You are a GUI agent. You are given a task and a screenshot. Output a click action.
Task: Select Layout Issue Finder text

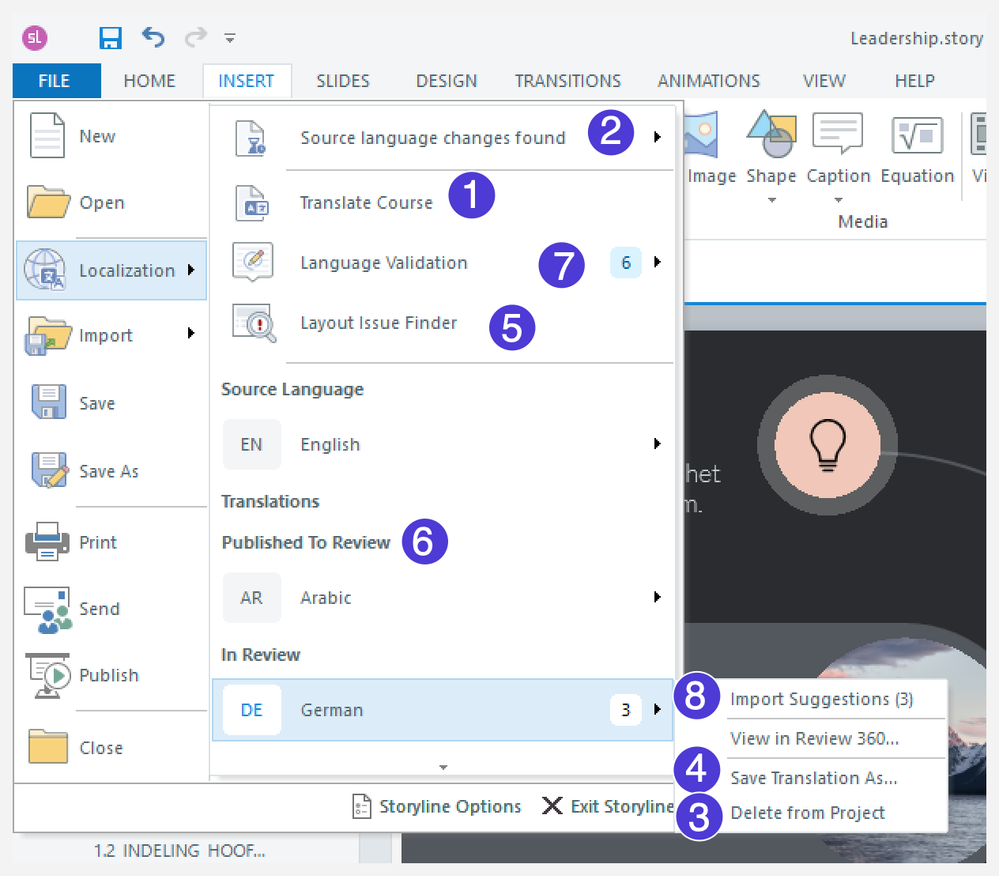tap(379, 323)
